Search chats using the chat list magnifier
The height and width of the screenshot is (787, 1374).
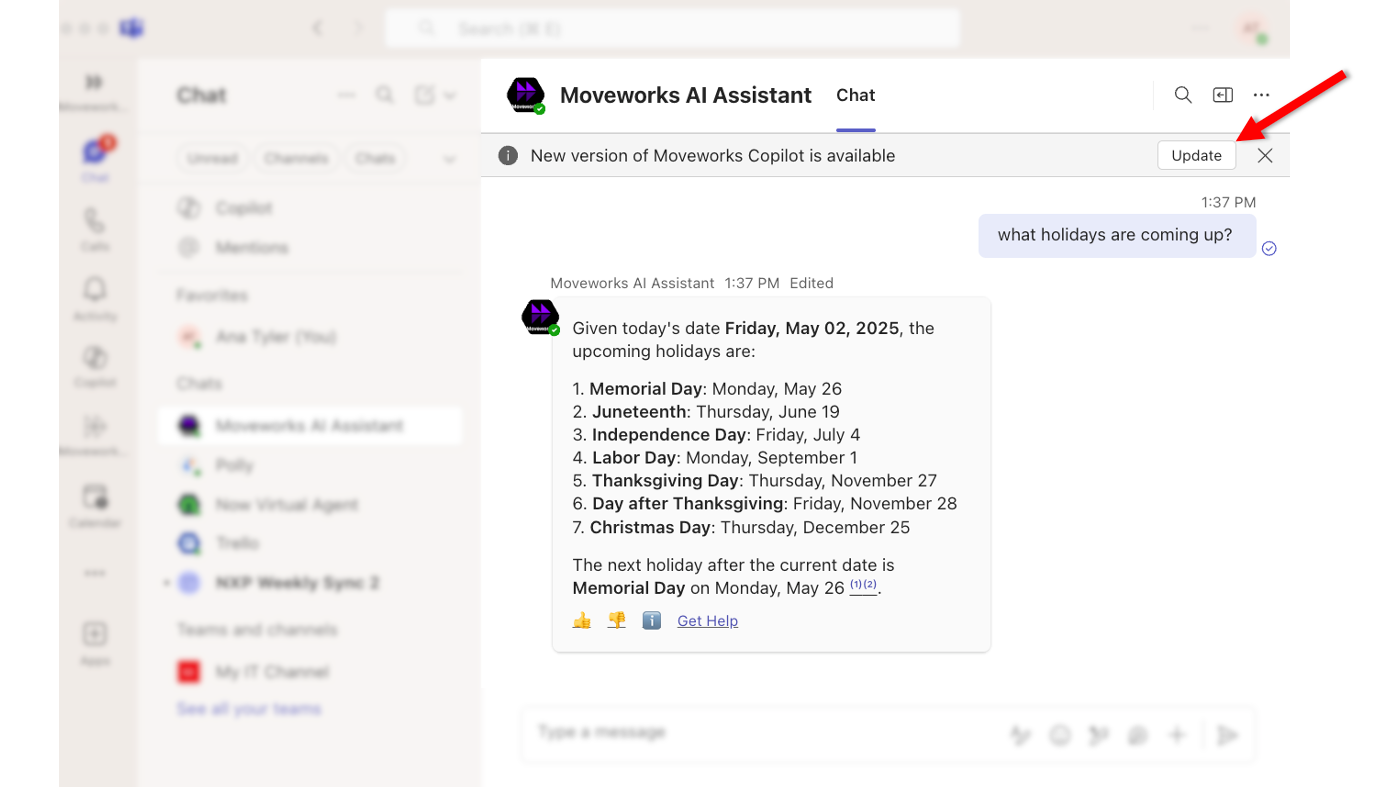tap(385, 95)
